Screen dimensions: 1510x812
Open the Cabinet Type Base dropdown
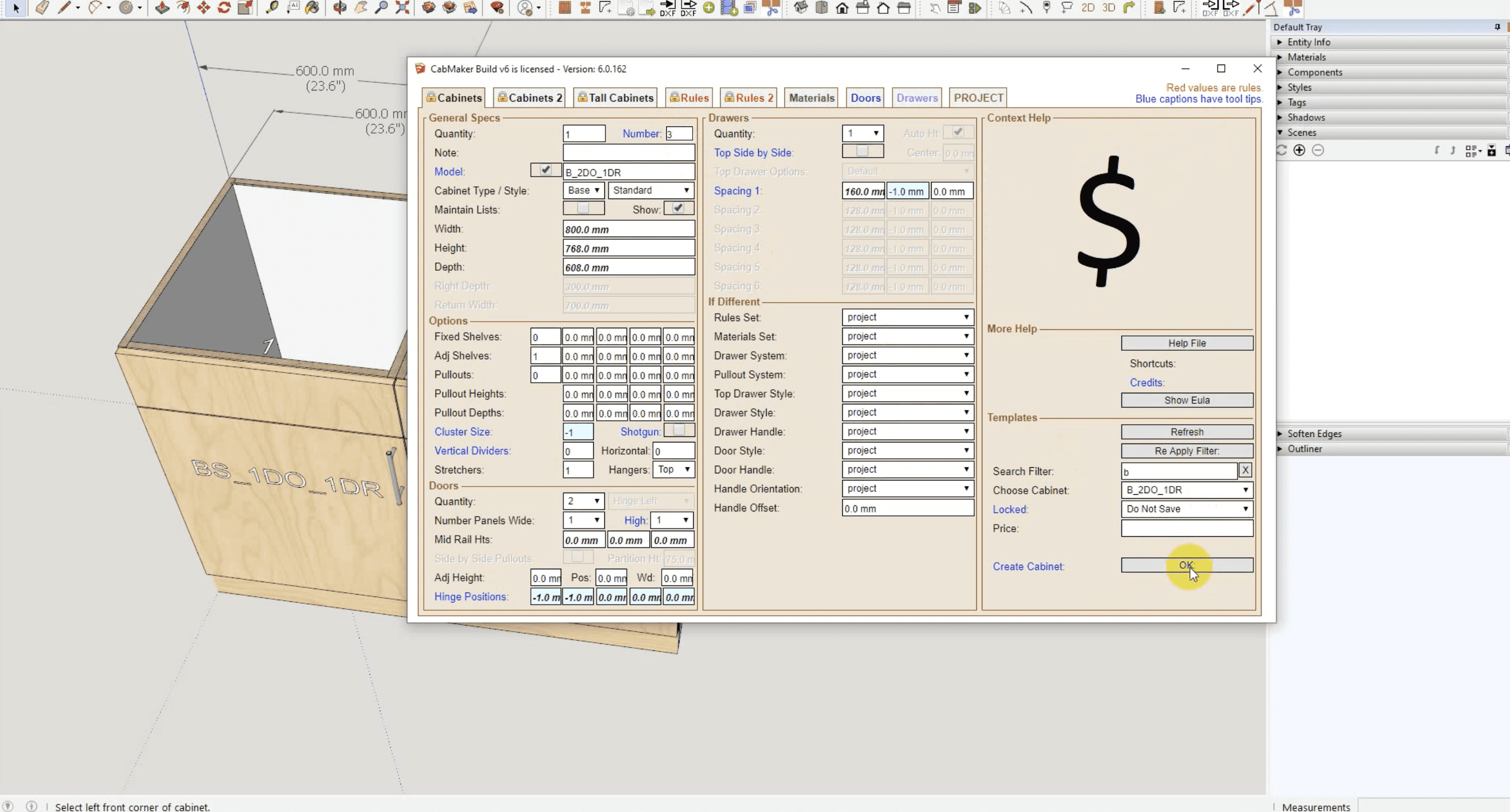point(583,190)
